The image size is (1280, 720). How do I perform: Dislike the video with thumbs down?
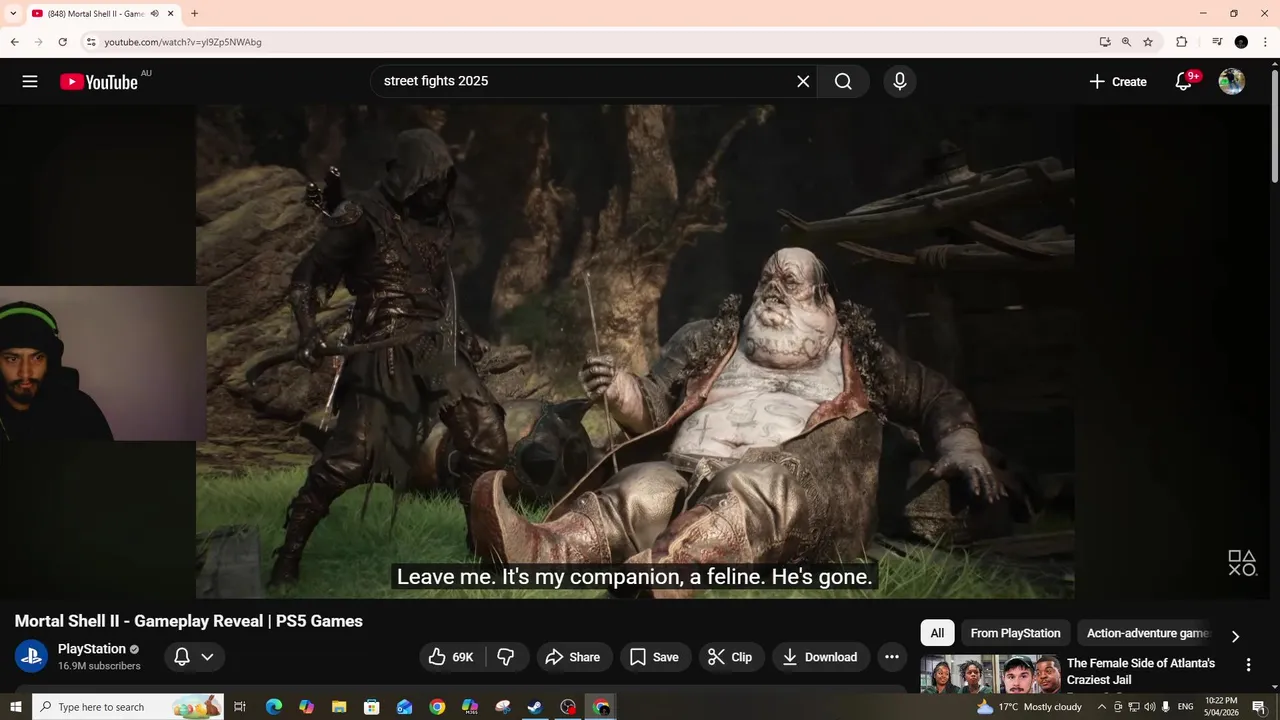pos(507,657)
